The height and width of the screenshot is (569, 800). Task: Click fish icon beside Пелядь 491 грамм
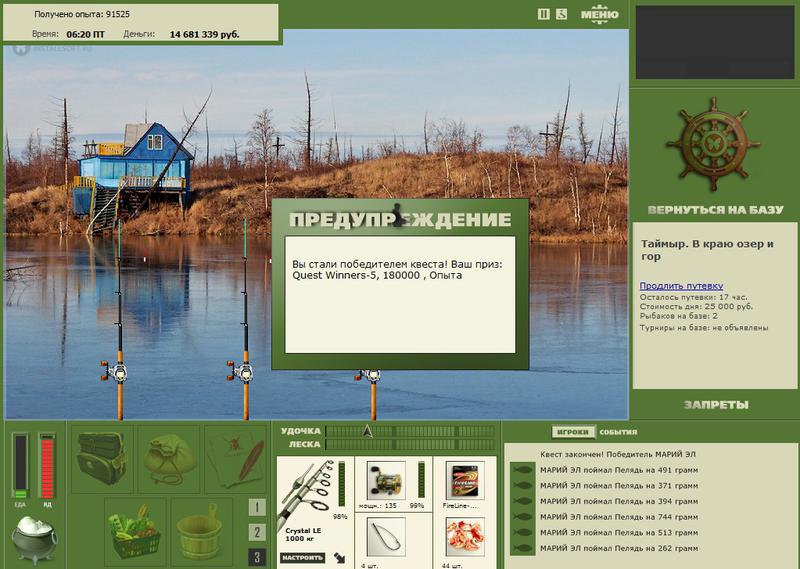pos(522,470)
